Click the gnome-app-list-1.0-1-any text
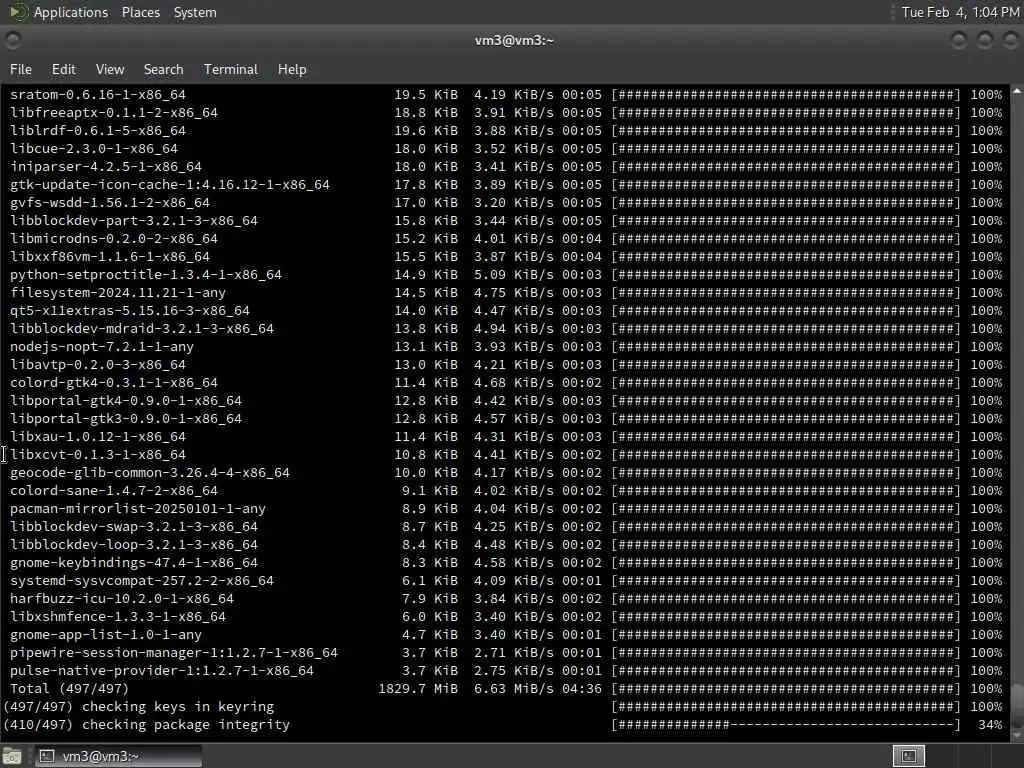The image size is (1024, 768). click(106, 634)
